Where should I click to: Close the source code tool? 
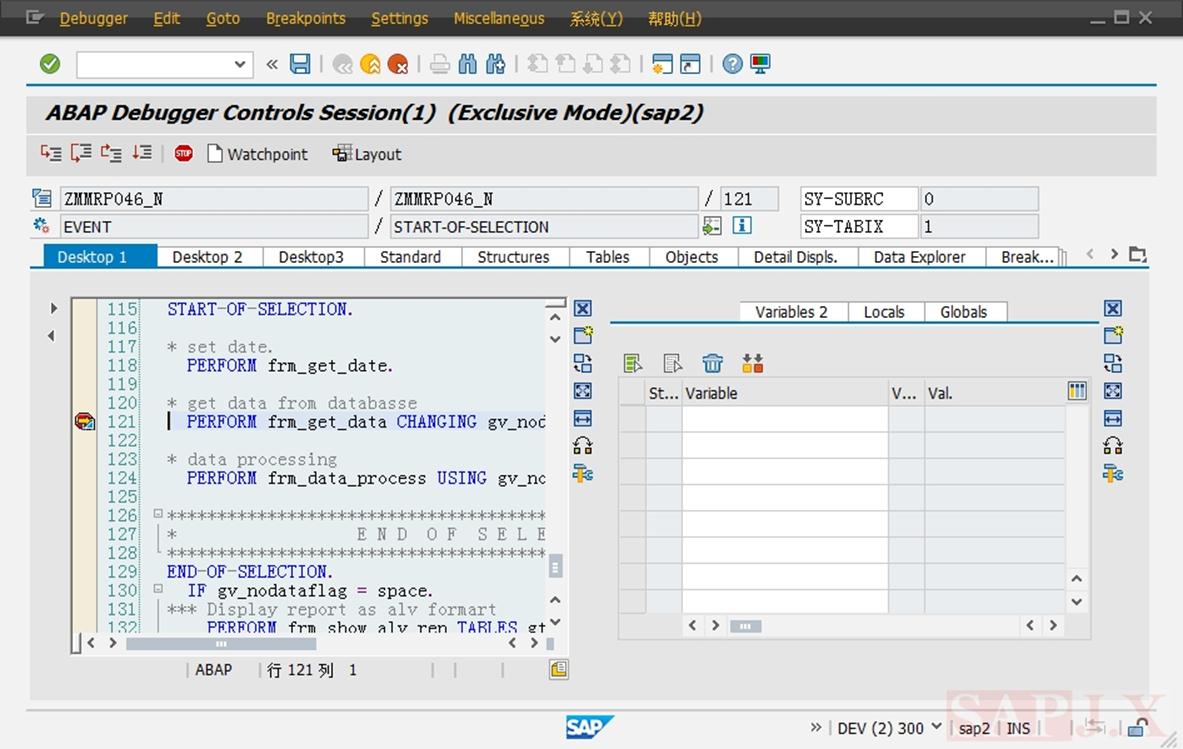[582, 308]
